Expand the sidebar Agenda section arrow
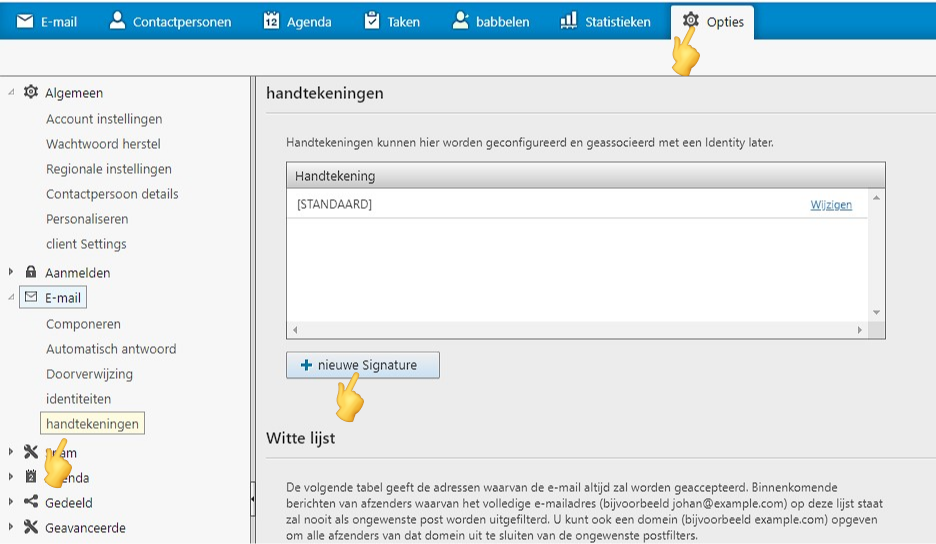936x544 pixels. 11,477
